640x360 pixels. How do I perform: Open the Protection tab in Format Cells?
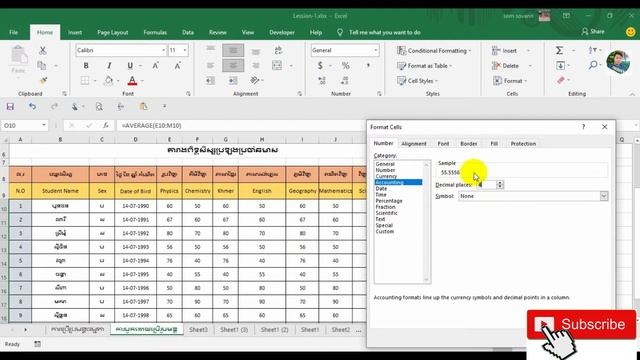pos(523,144)
